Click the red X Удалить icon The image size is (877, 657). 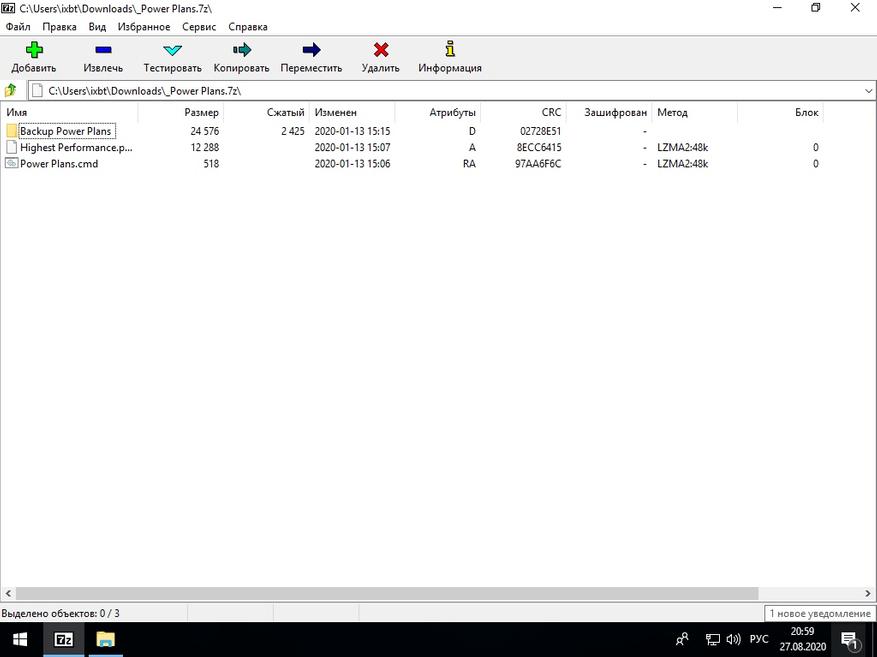click(x=381, y=50)
